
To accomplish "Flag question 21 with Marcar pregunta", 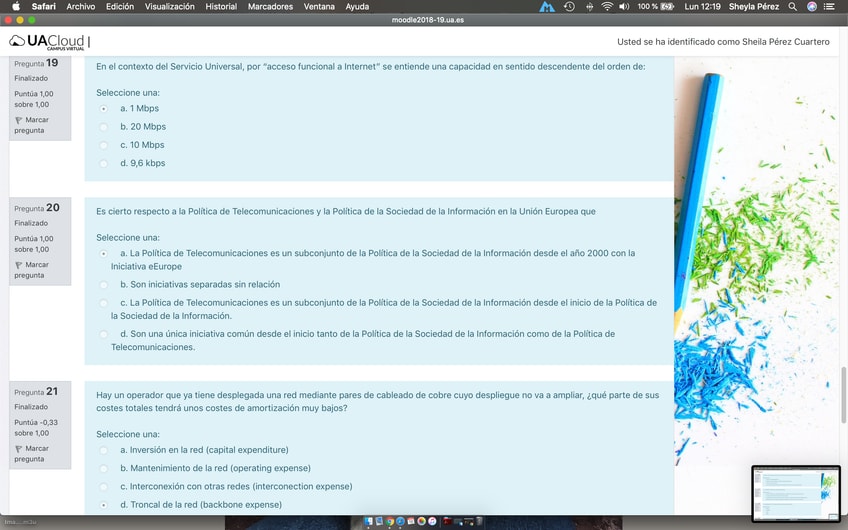I will click(x=31, y=454).
